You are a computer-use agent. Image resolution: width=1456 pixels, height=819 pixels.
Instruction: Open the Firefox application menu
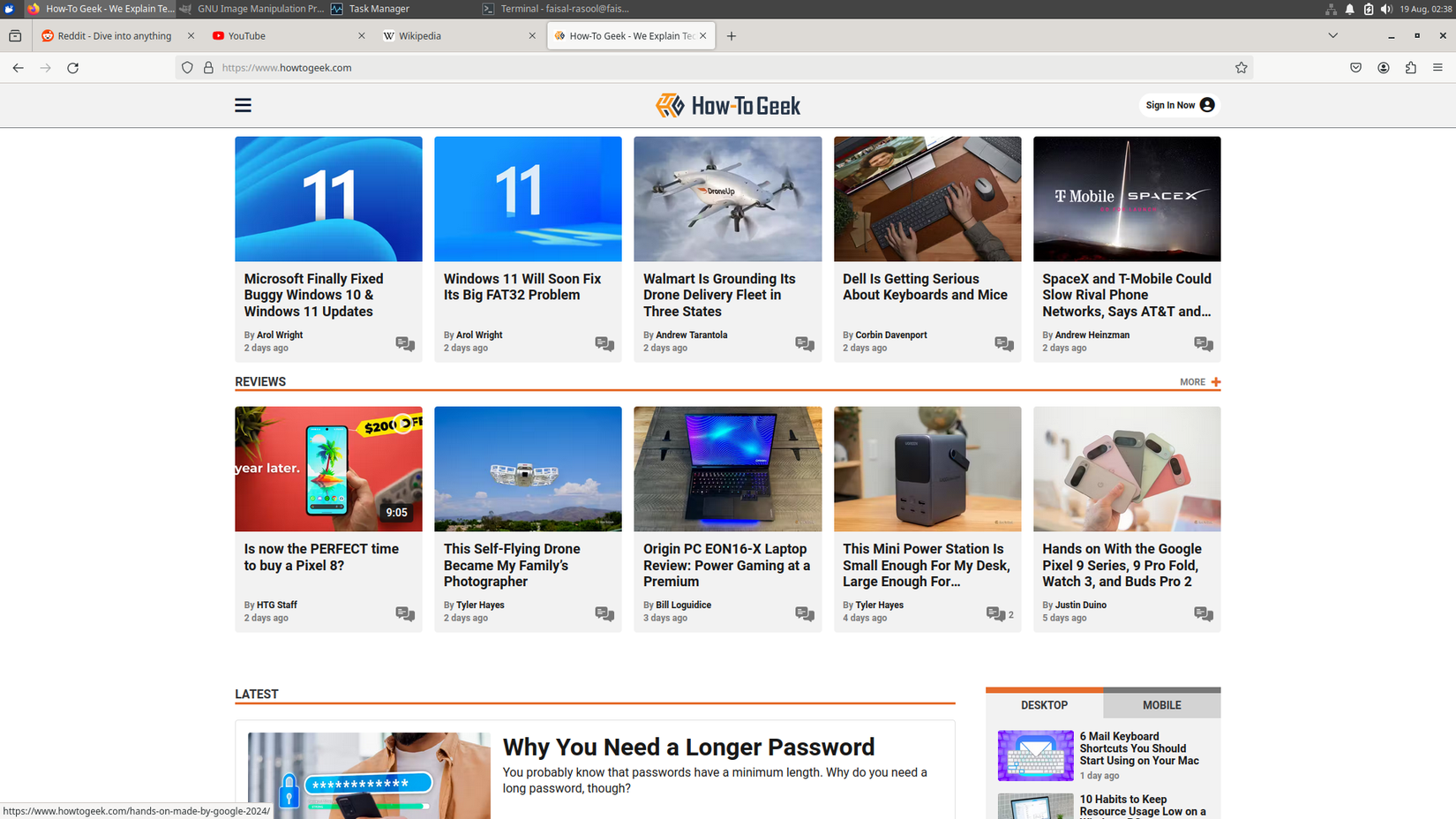[x=1437, y=67]
